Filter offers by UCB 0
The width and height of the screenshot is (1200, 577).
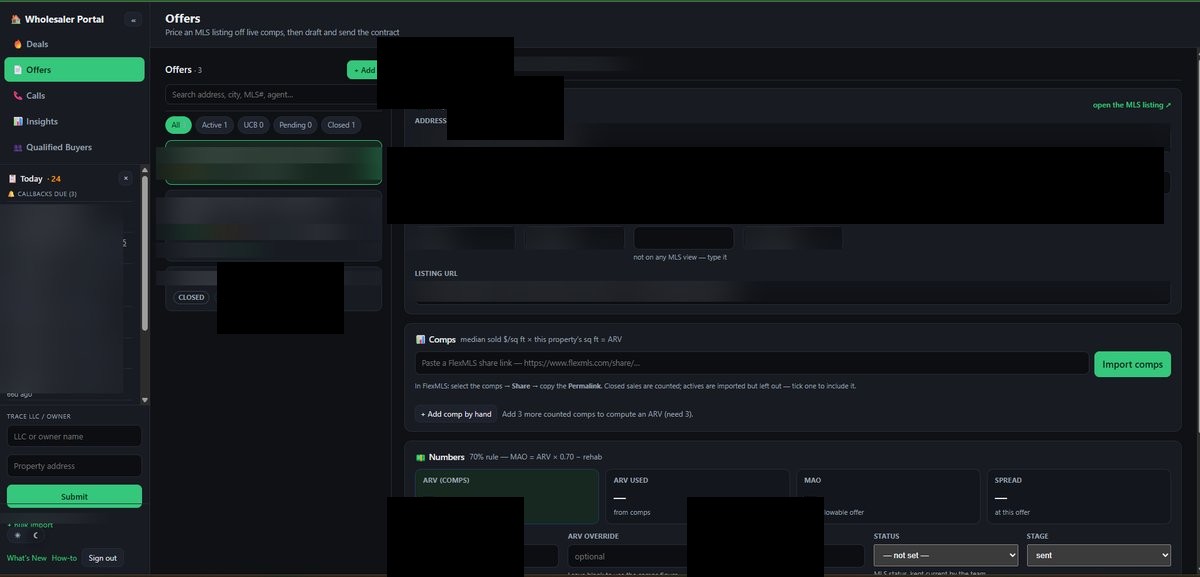tap(253, 125)
